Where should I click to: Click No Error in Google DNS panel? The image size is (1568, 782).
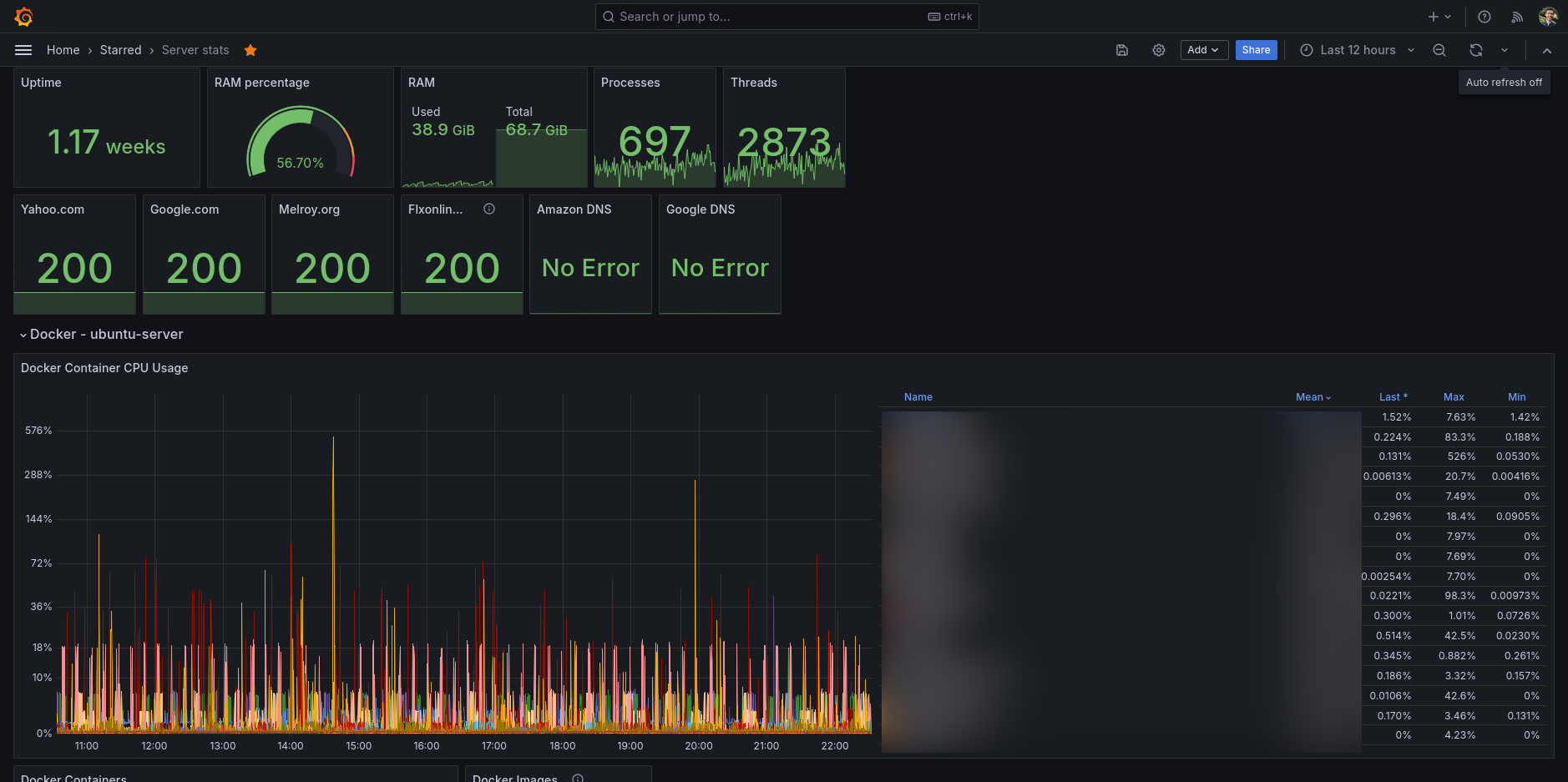coord(720,268)
